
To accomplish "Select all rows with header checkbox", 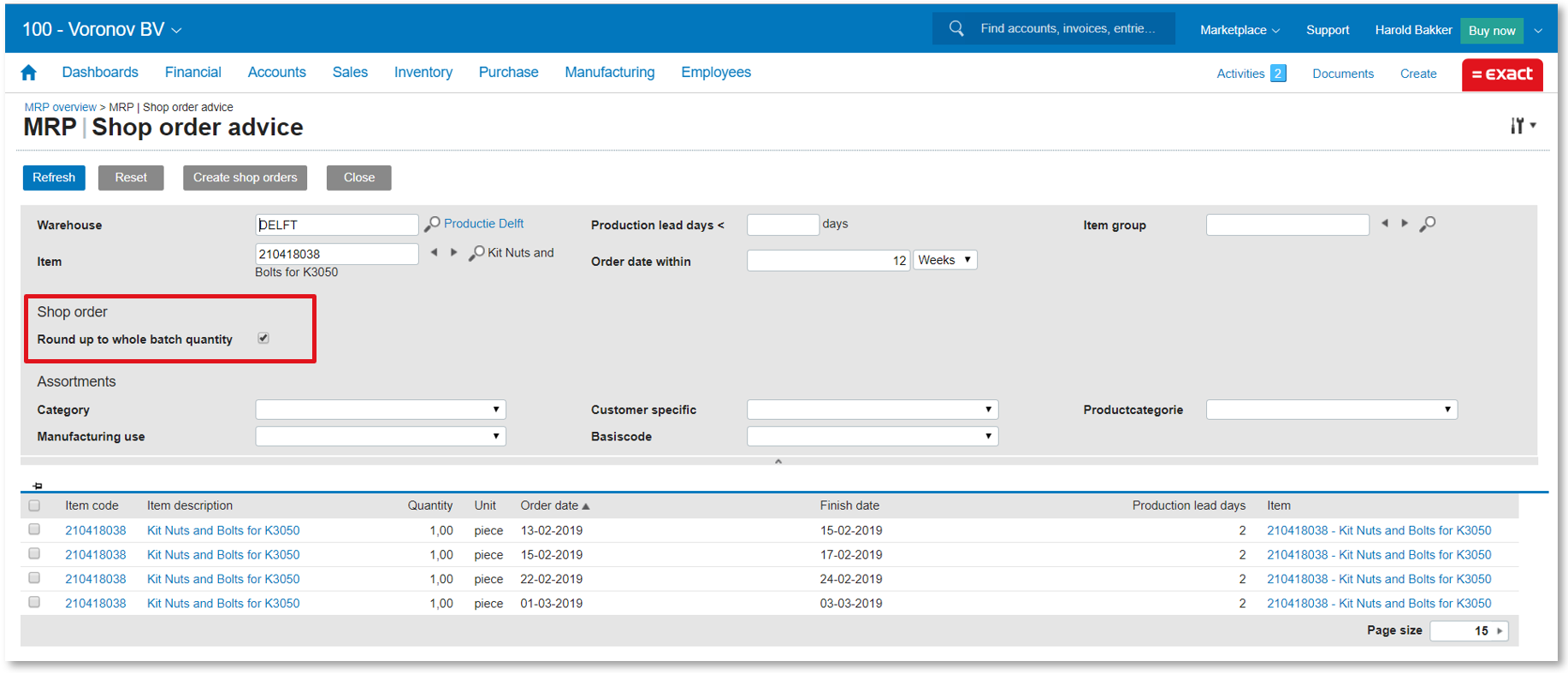I will click(x=34, y=505).
